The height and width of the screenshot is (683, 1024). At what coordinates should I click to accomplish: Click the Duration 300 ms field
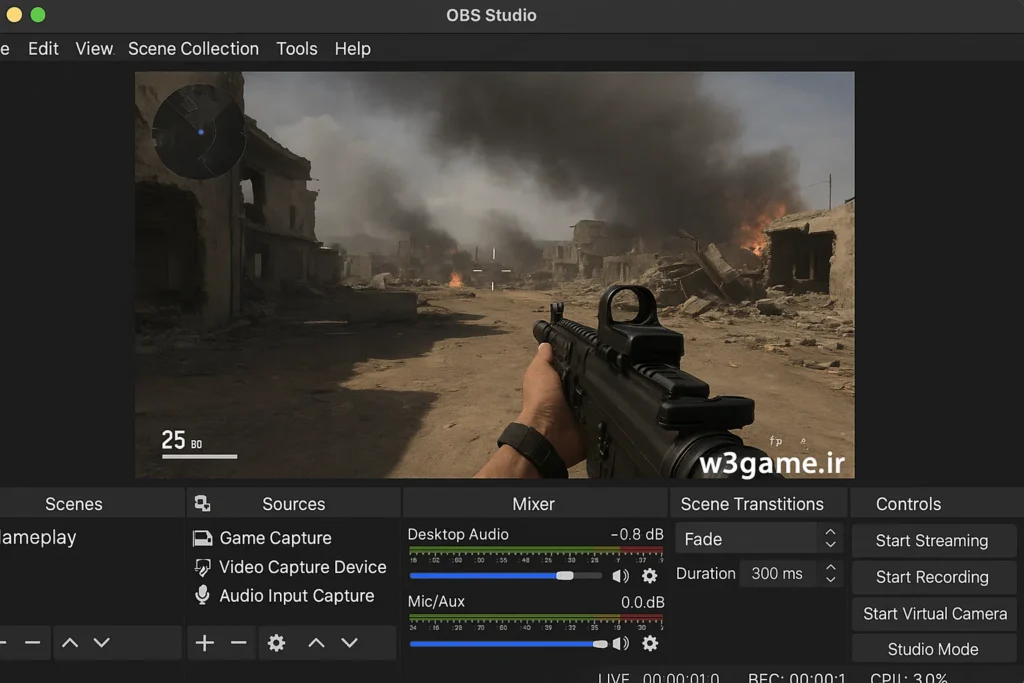coord(780,573)
